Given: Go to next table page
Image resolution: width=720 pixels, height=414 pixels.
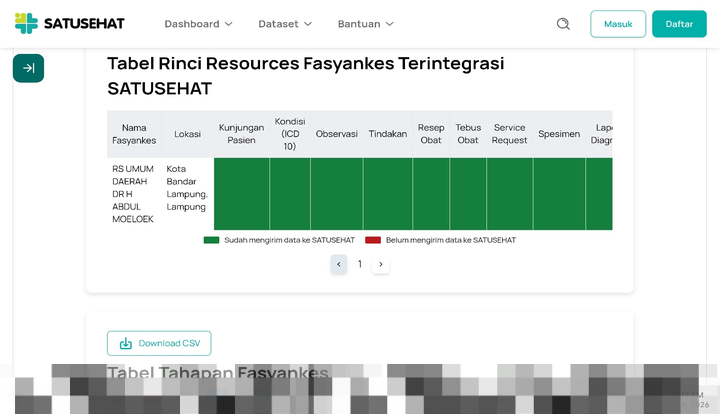Looking at the screenshot, I should pyautogui.click(x=381, y=264).
